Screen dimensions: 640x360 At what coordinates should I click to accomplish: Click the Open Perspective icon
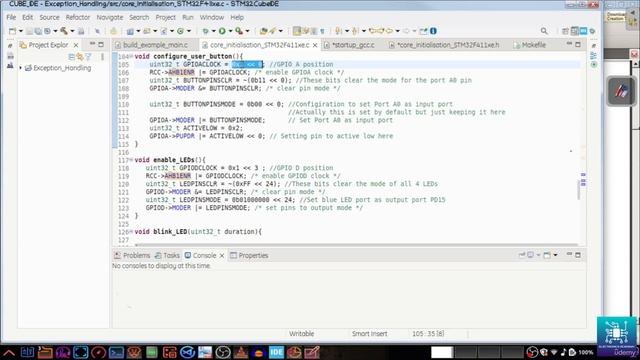point(565,31)
